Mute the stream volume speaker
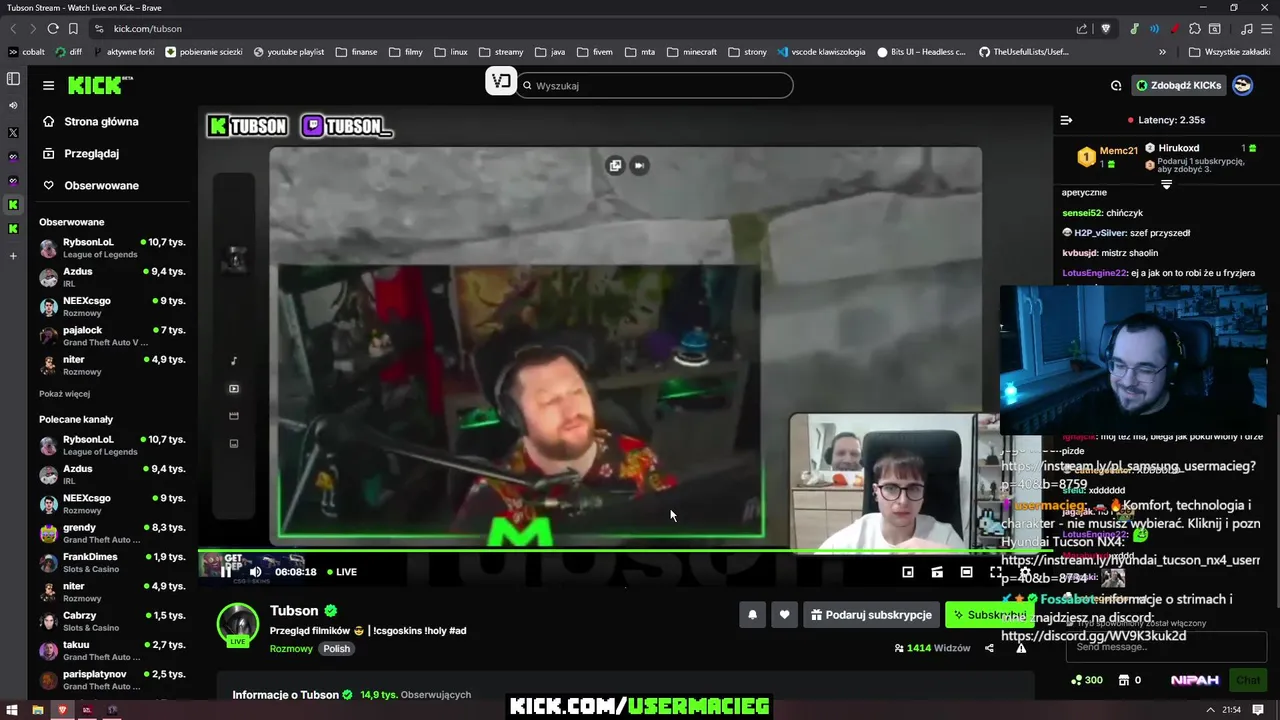 point(255,572)
